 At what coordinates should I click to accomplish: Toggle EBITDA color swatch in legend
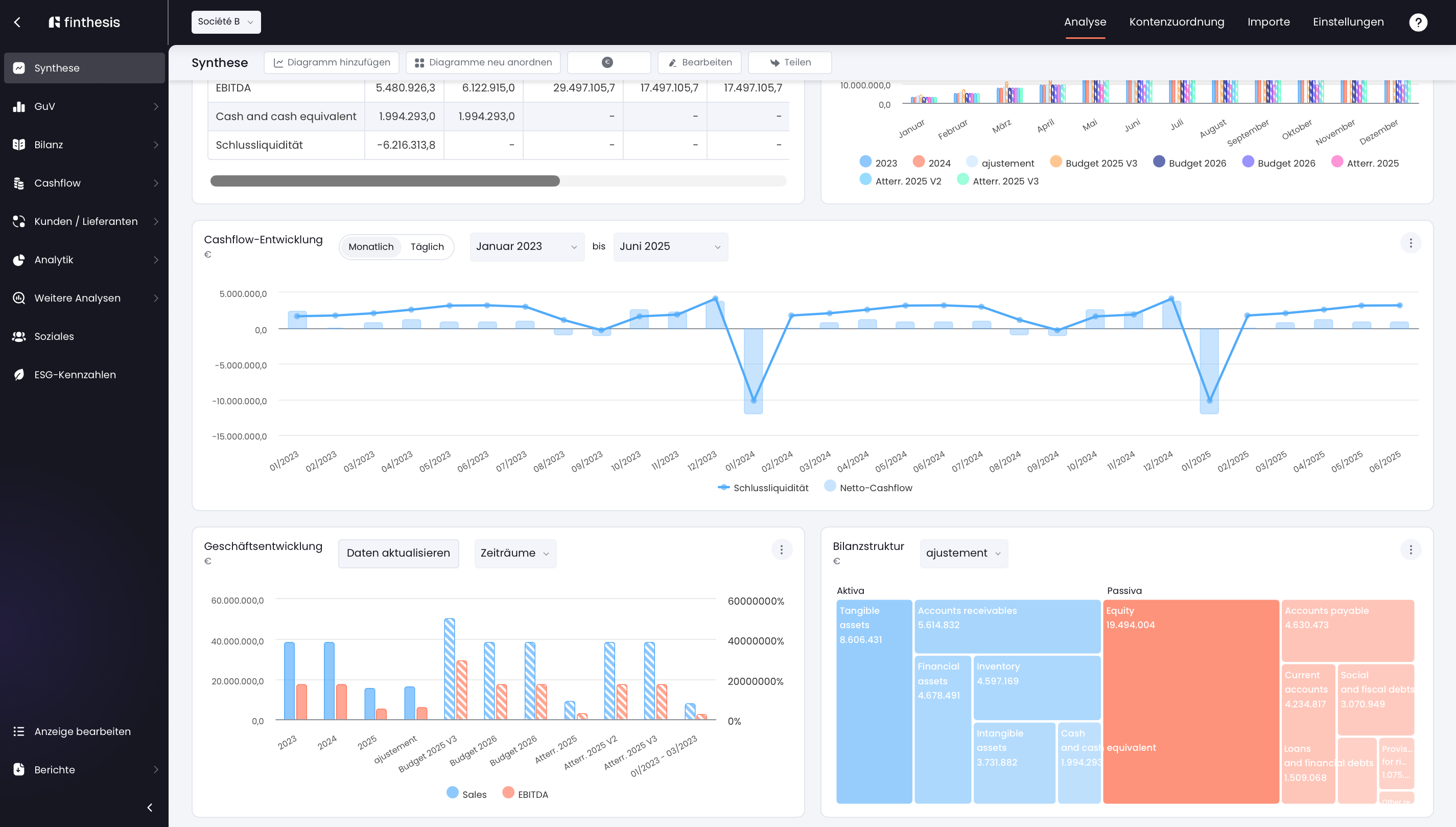tap(508, 792)
